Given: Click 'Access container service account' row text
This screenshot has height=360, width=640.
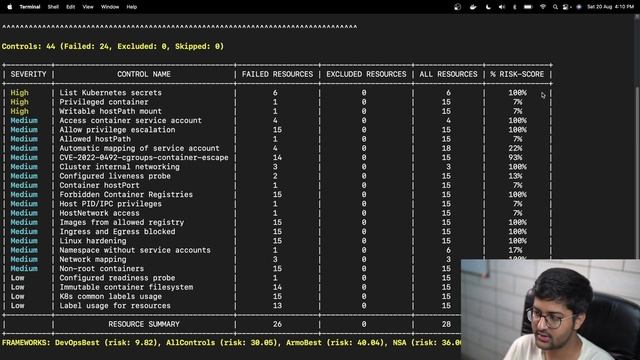Looking at the screenshot, I should click(x=131, y=121).
